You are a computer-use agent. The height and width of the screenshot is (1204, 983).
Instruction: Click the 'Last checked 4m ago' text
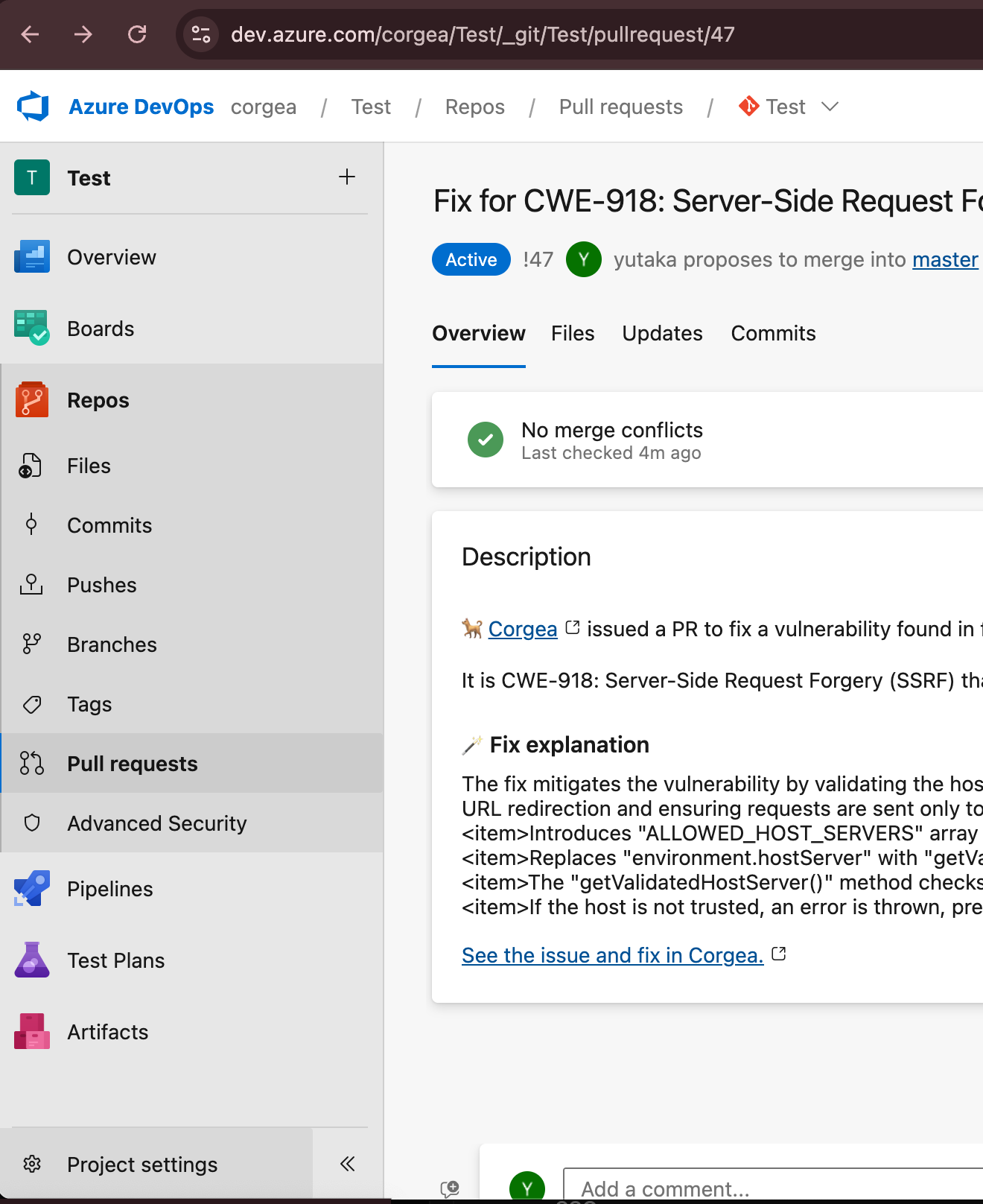611,453
